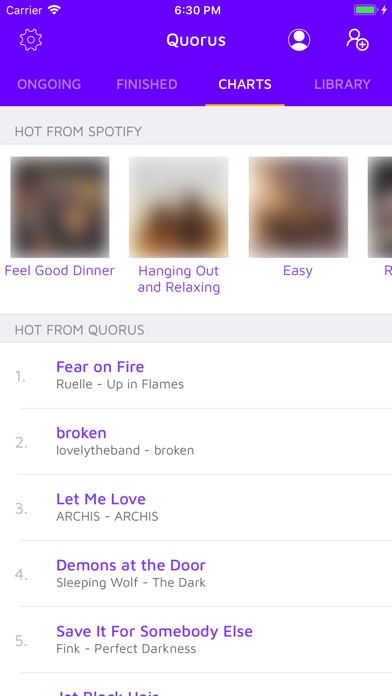Tap the add friend icon
The width and height of the screenshot is (392, 696).
357,40
